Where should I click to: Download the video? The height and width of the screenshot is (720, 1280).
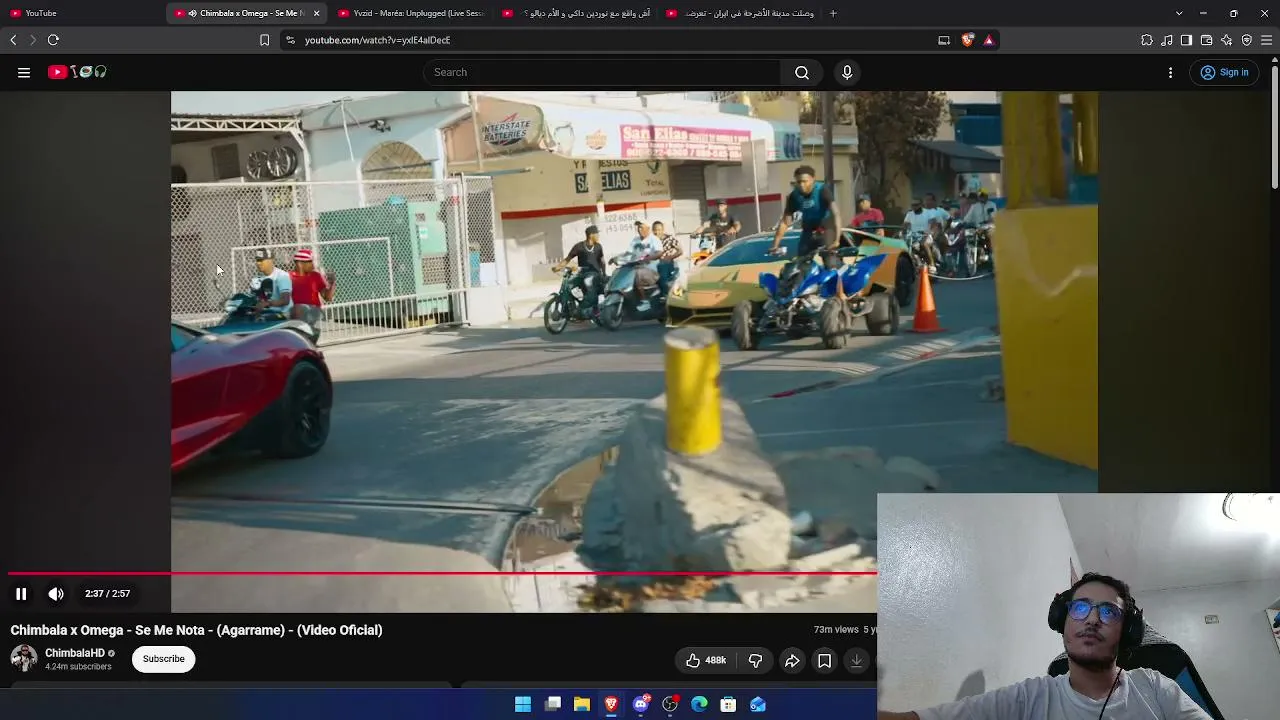tap(856, 660)
